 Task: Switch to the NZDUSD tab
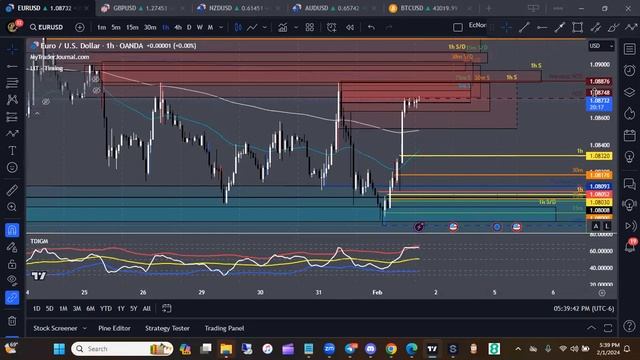click(x=236, y=8)
